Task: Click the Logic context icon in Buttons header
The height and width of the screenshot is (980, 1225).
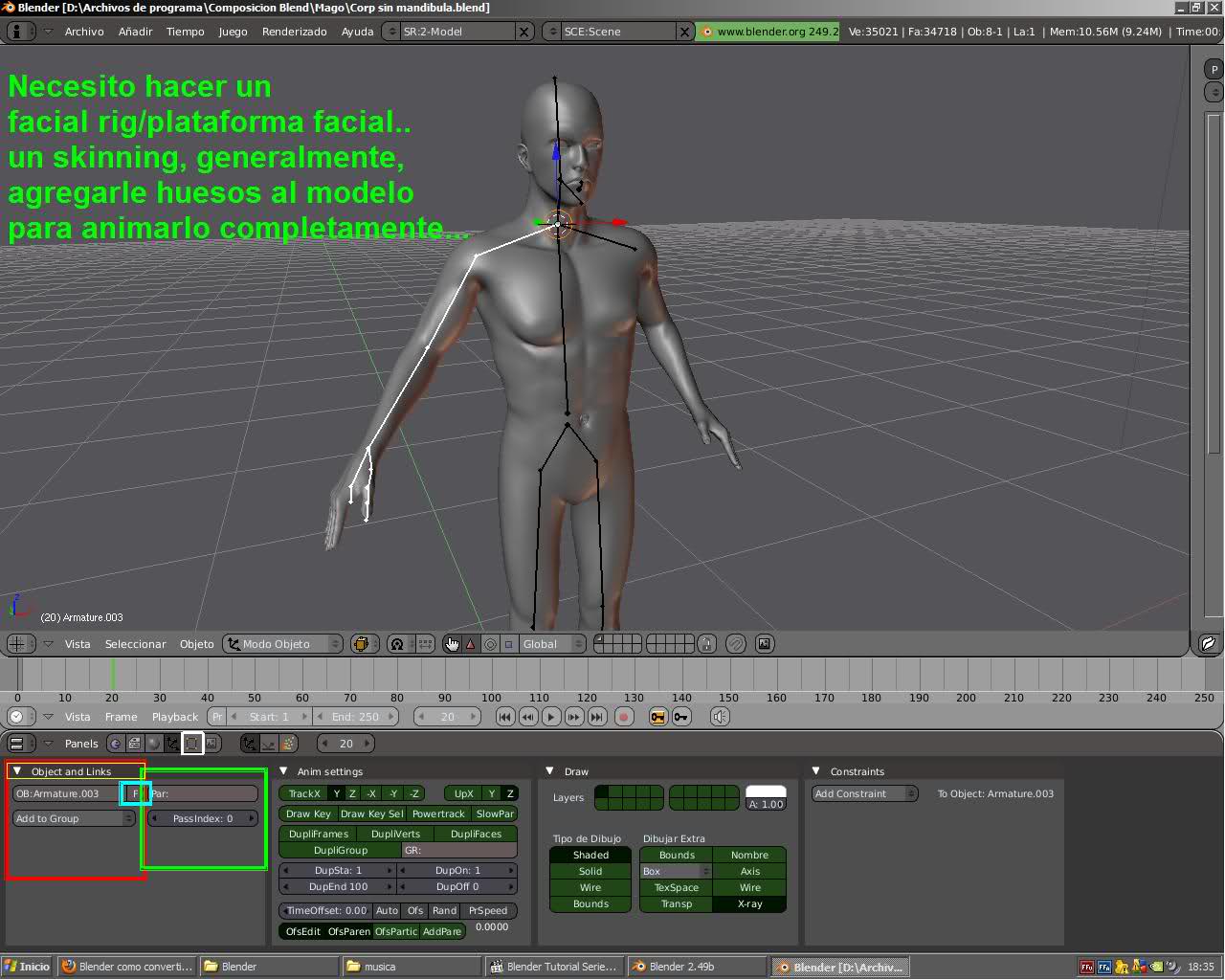Action: coord(116,744)
